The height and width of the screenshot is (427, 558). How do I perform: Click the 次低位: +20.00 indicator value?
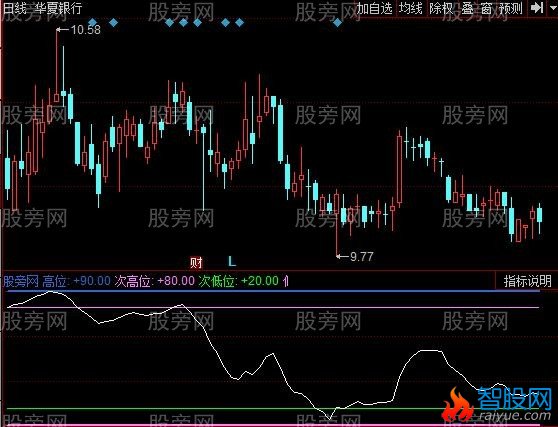tap(238, 281)
